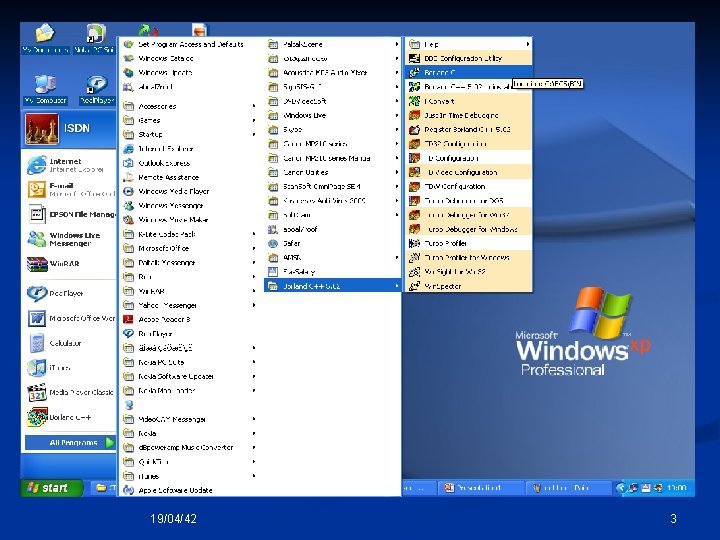Open TDW Configuration entry
720x540 pixels.
[x=468, y=186]
